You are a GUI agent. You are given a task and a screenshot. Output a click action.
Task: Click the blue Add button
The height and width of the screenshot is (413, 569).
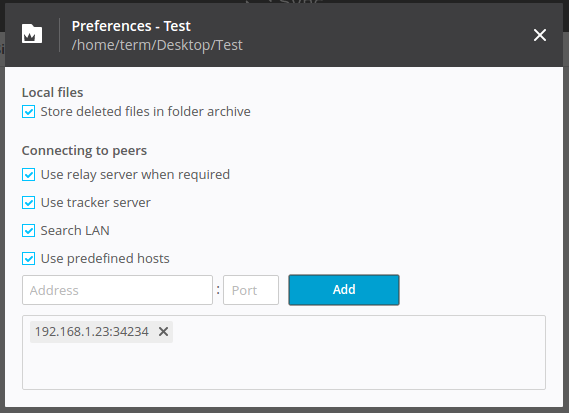point(344,290)
